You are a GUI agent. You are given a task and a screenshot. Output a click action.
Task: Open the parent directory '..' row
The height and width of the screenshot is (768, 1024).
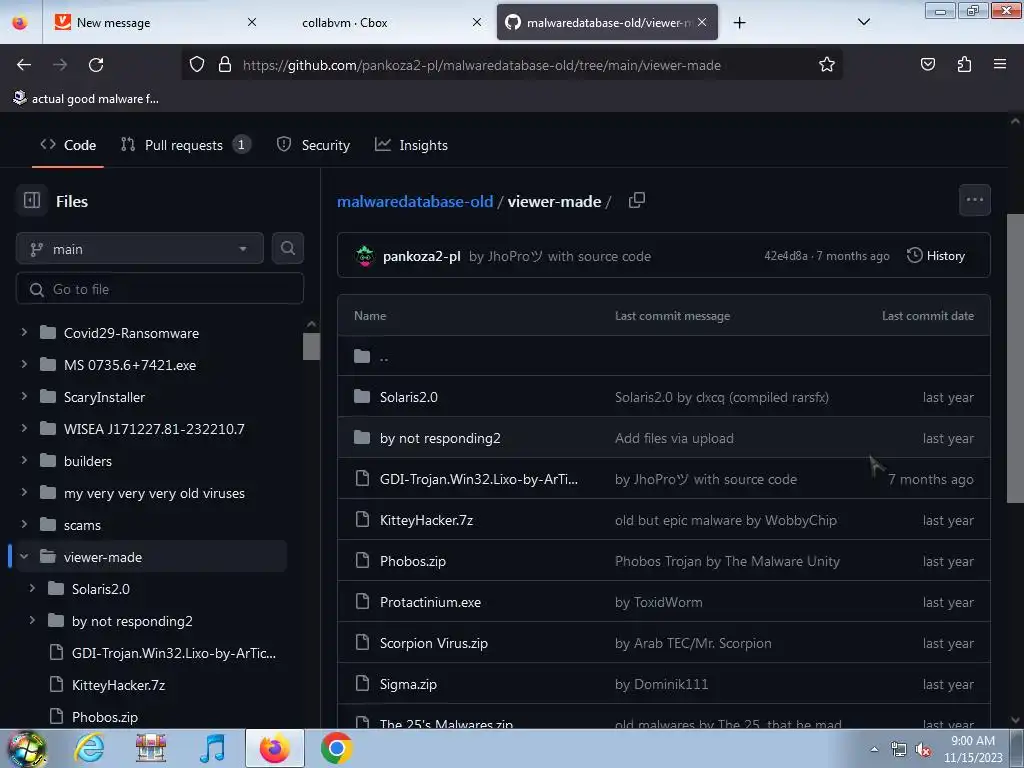tap(664, 356)
